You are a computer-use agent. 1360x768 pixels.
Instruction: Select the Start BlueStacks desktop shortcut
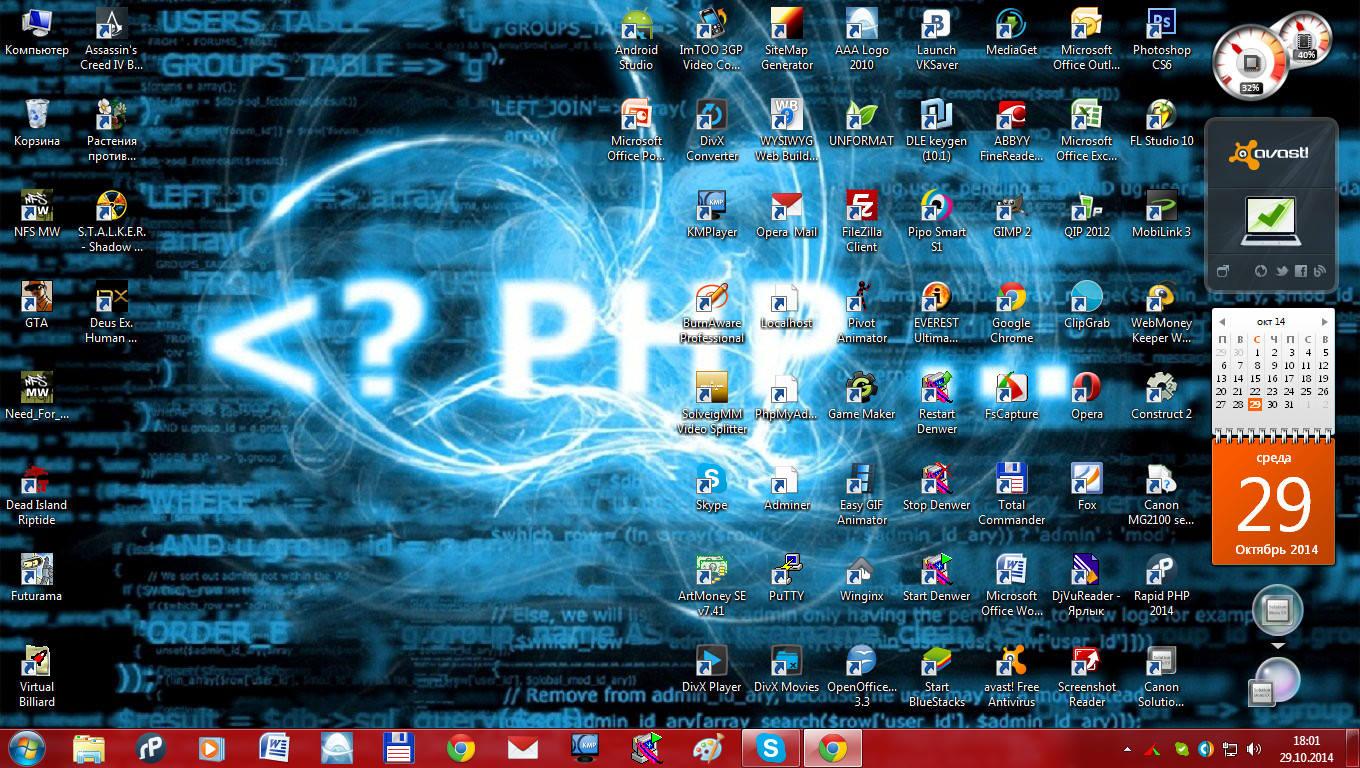(936, 677)
